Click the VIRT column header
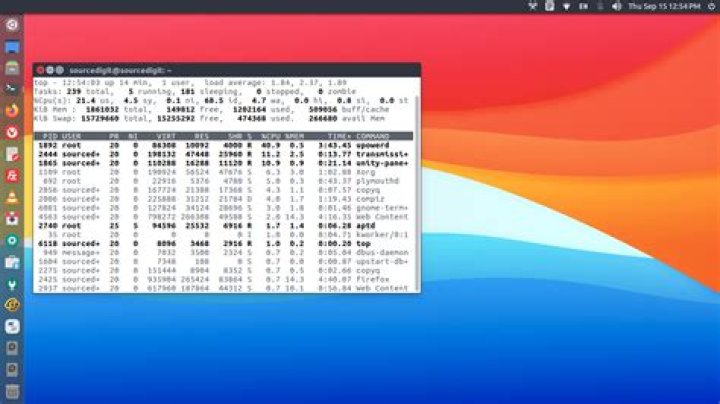Image resolution: width=720 pixels, height=404 pixels. tap(166, 136)
